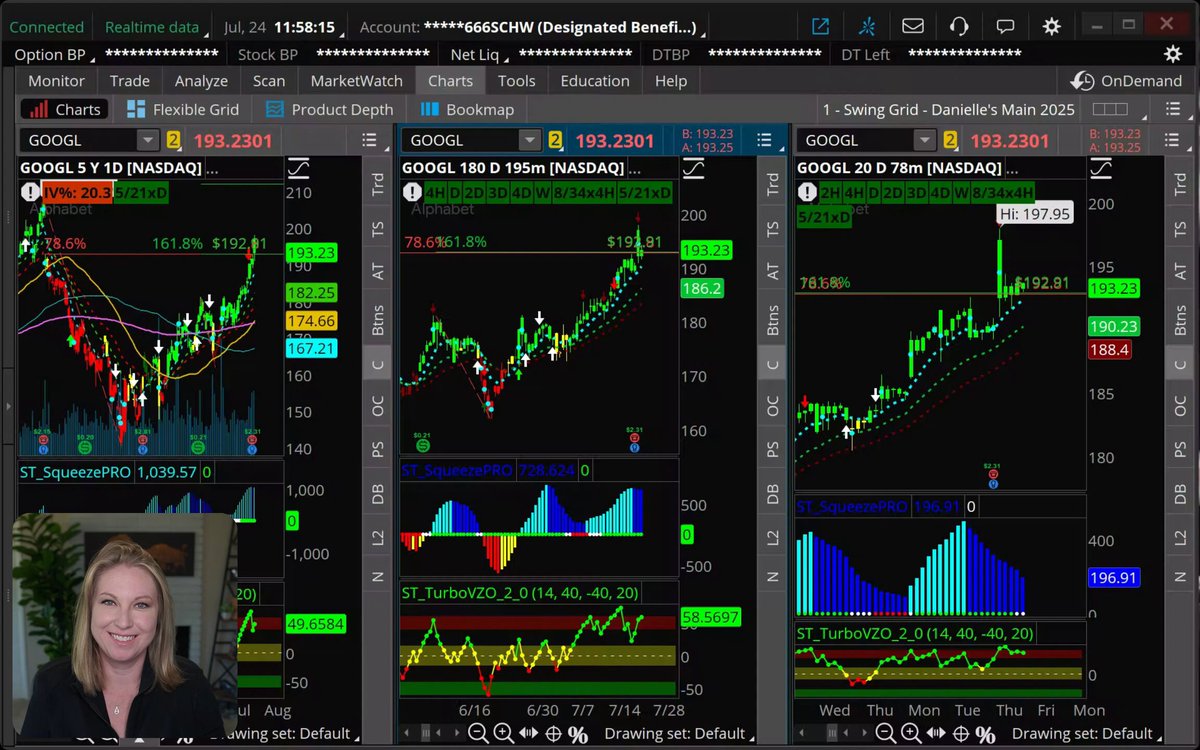Click the alert exclamation icon on right chart

point(806,192)
